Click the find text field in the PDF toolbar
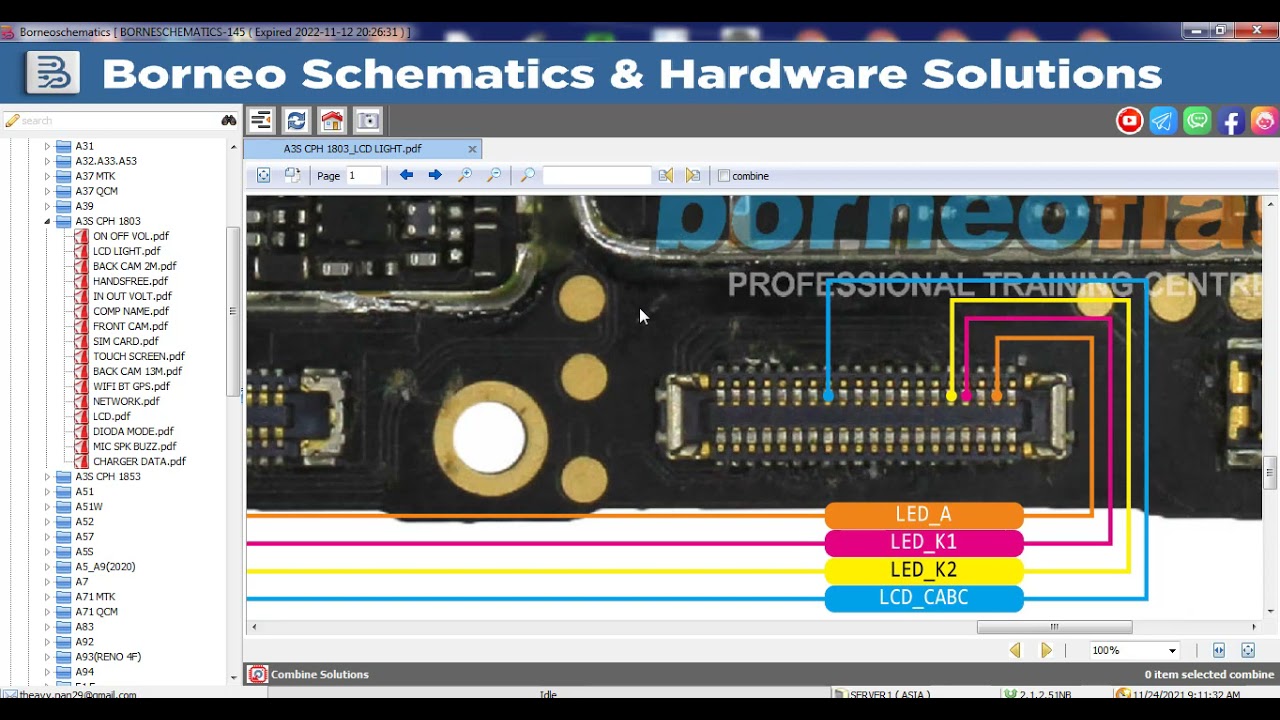Image resolution: width=1280 pixels, height=720 pixels. [x=597, y=176]
